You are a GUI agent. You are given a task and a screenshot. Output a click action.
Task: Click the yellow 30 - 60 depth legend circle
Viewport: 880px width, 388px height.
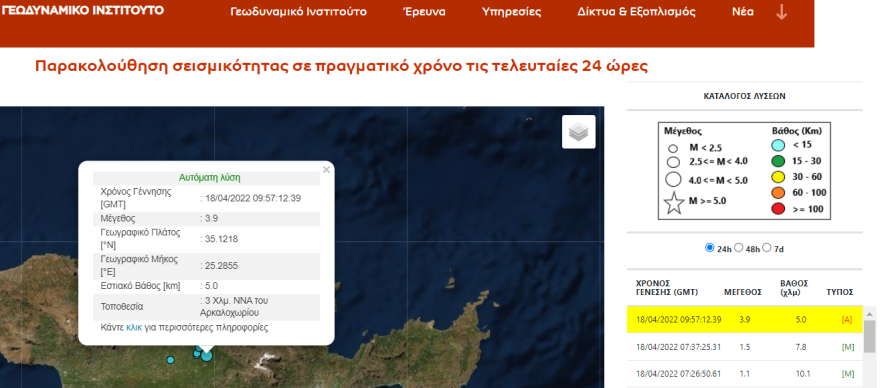779,177
